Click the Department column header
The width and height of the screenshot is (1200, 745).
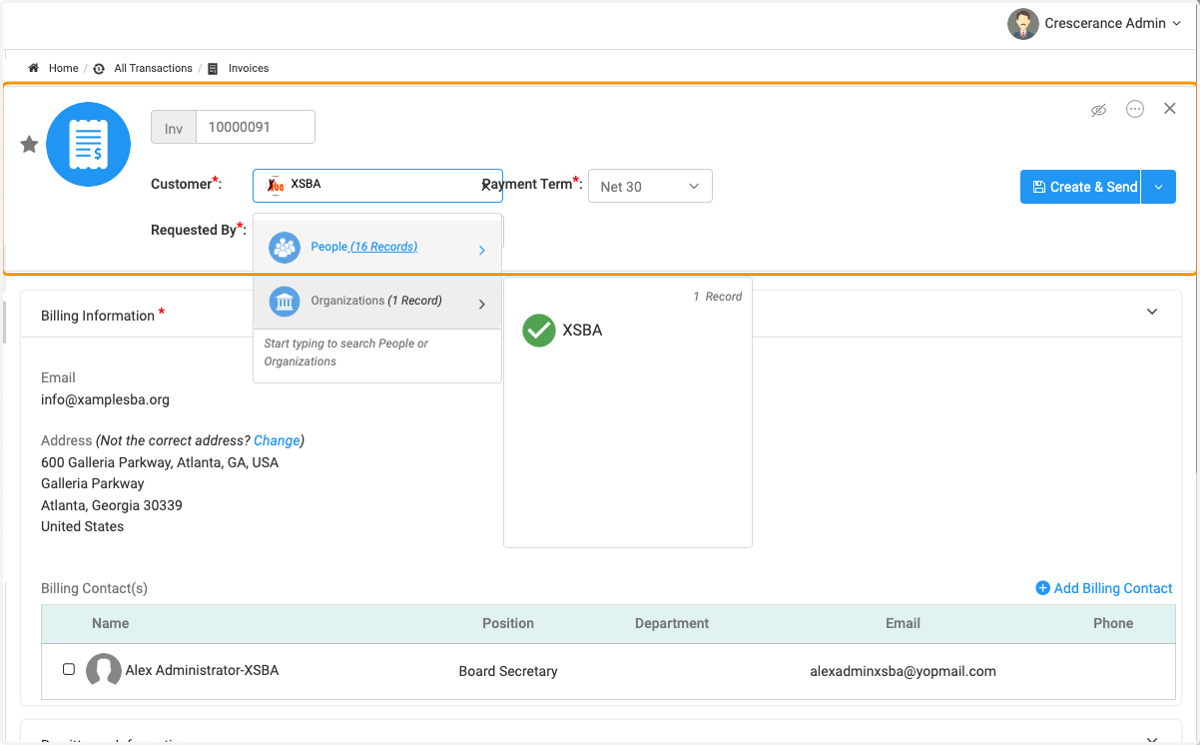click(x=672, y=623)
